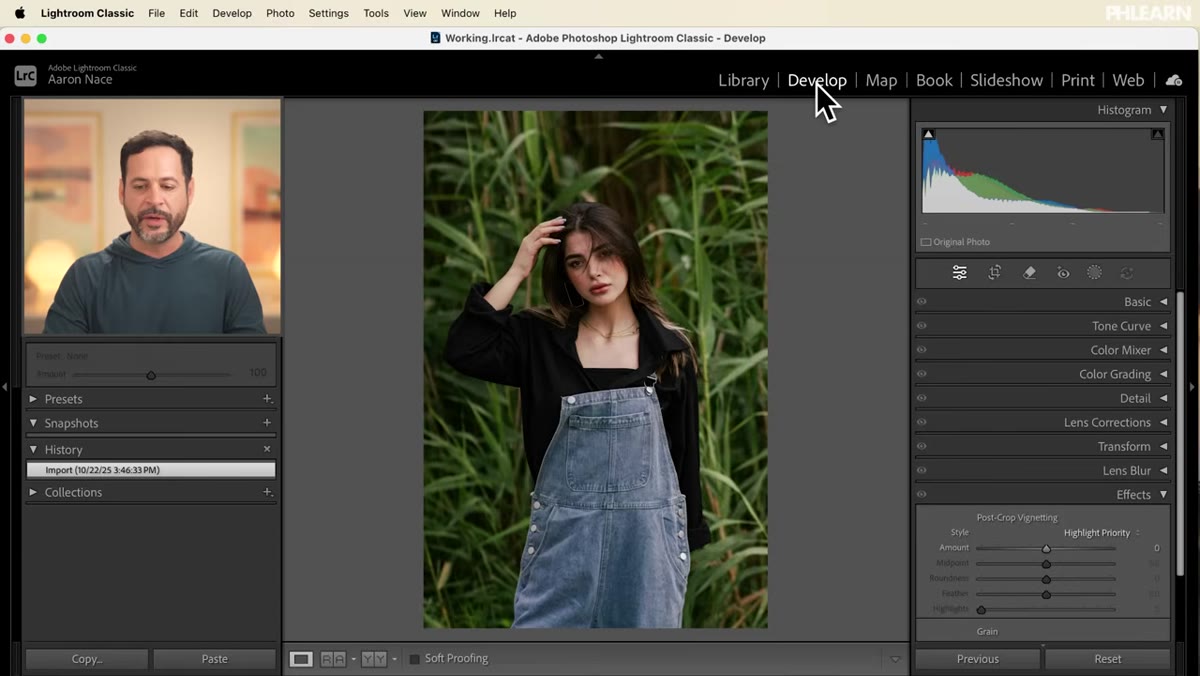This screenshot has height=676, width=1200.
Task: Click the cloud sync status icon
Action: coord(1174,80)
